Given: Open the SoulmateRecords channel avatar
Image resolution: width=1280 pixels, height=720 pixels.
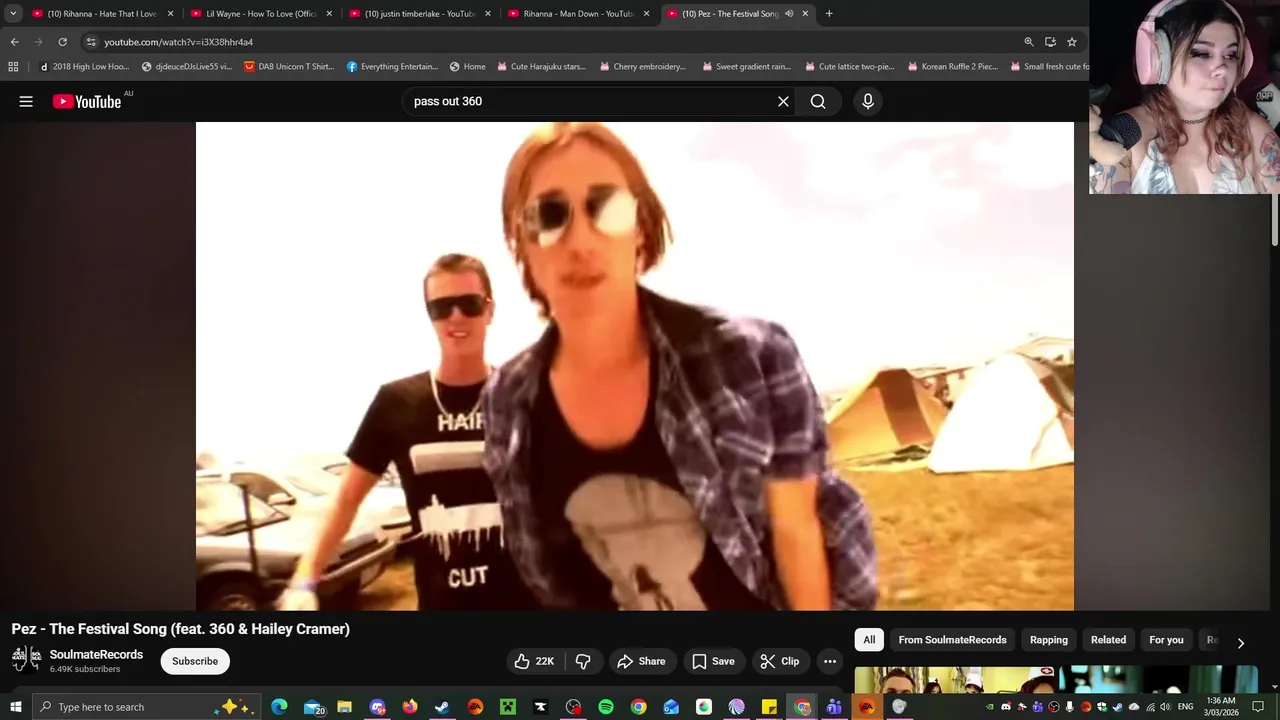Looking at the screenshot, I should 26,660.
